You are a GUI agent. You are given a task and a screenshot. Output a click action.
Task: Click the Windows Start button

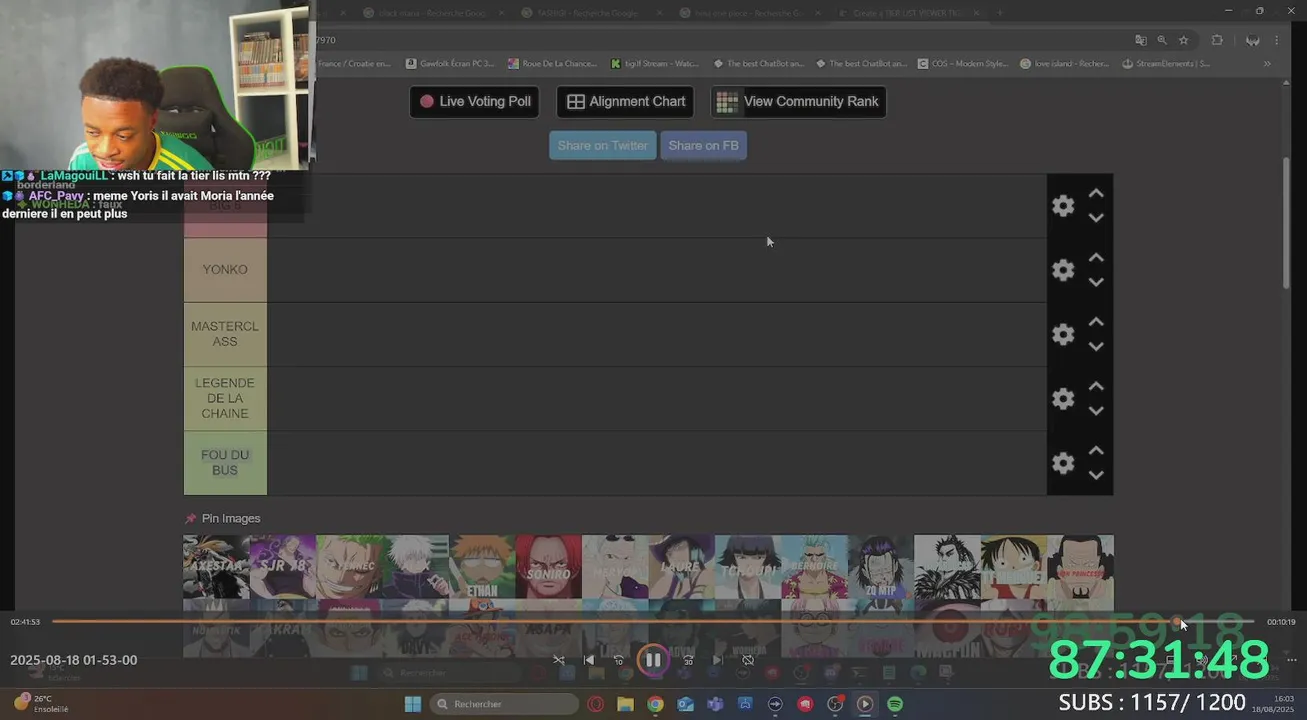click(x=412, y=704)
